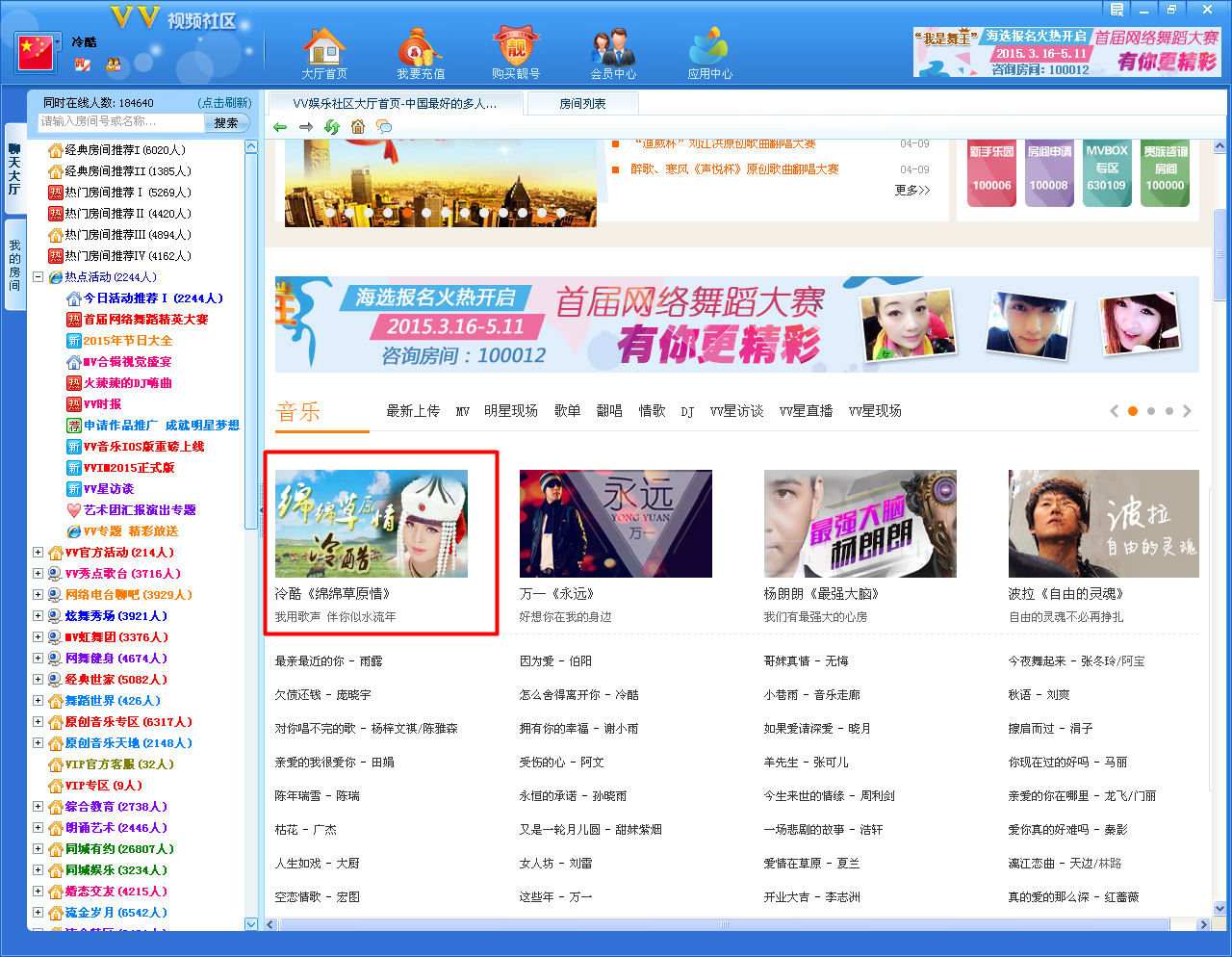Select the 翻唱 music category tab
The width and height of the screenshot is (1232, 957).
(x=609, y=411)
